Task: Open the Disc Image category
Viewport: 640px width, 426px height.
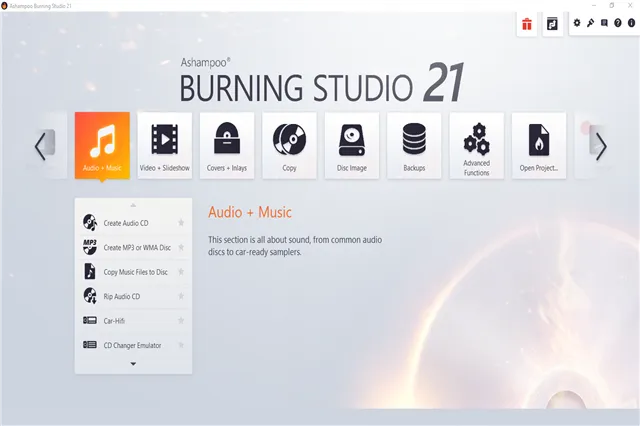Action: [352, 146]
